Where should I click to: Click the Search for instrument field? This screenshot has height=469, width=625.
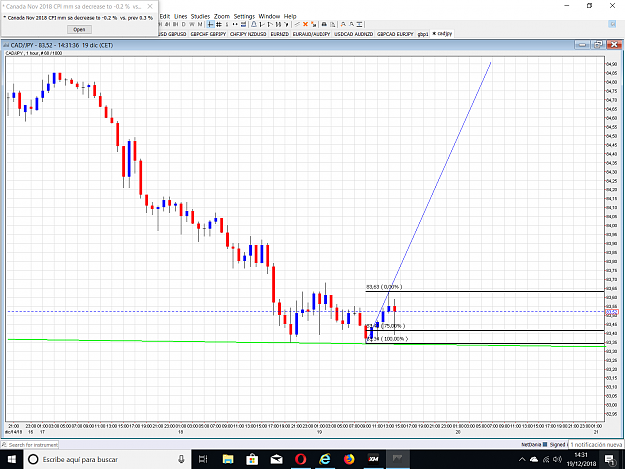click(30, 445)
